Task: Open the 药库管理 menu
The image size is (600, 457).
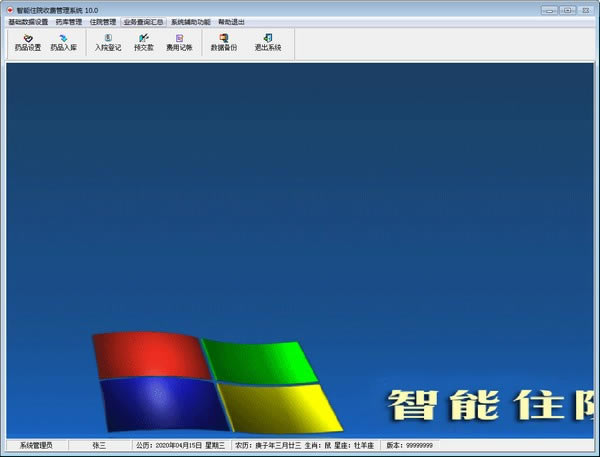Action: point(69,22)
